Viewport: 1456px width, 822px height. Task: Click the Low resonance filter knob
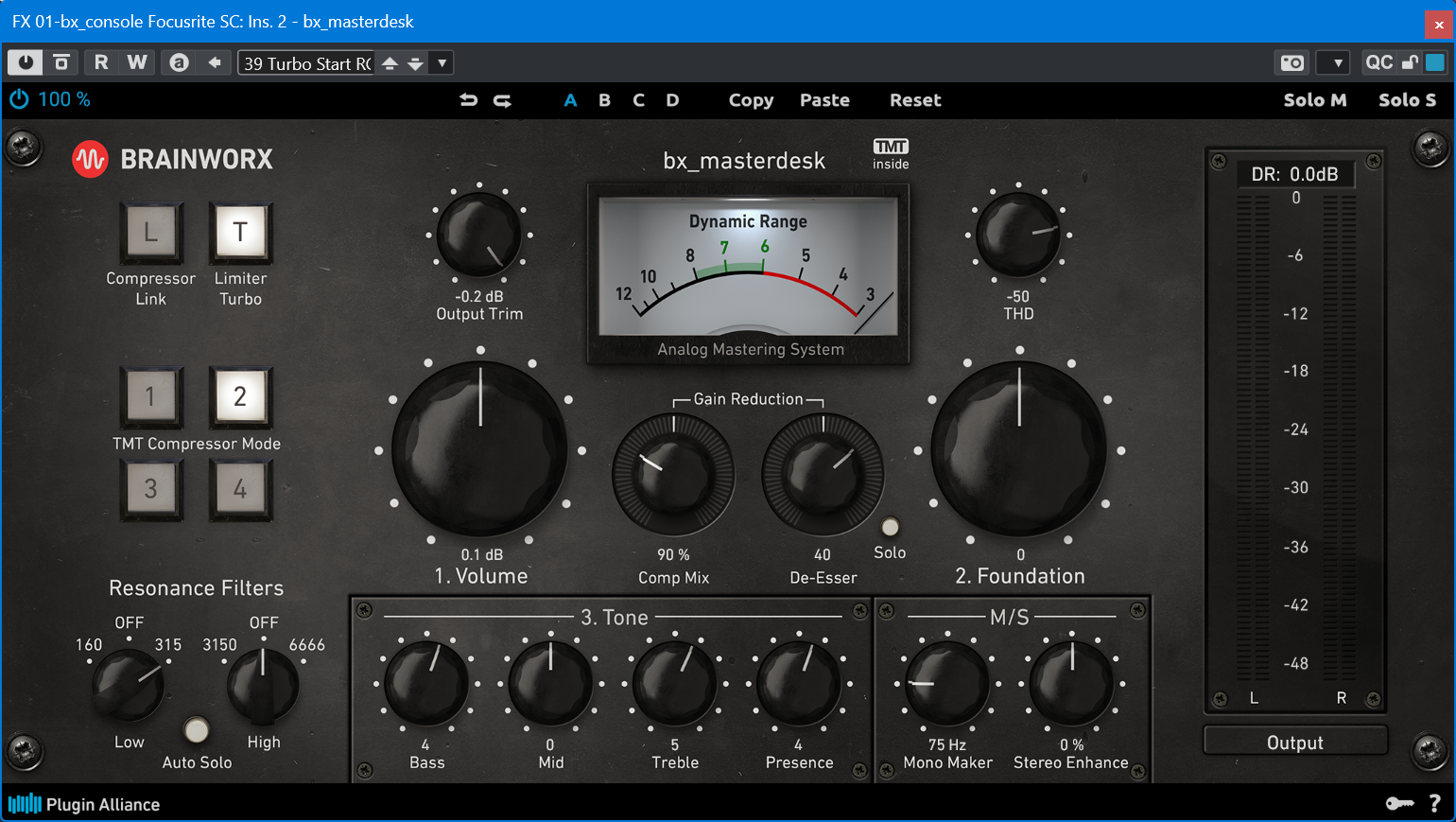click(x=129, y=685)
